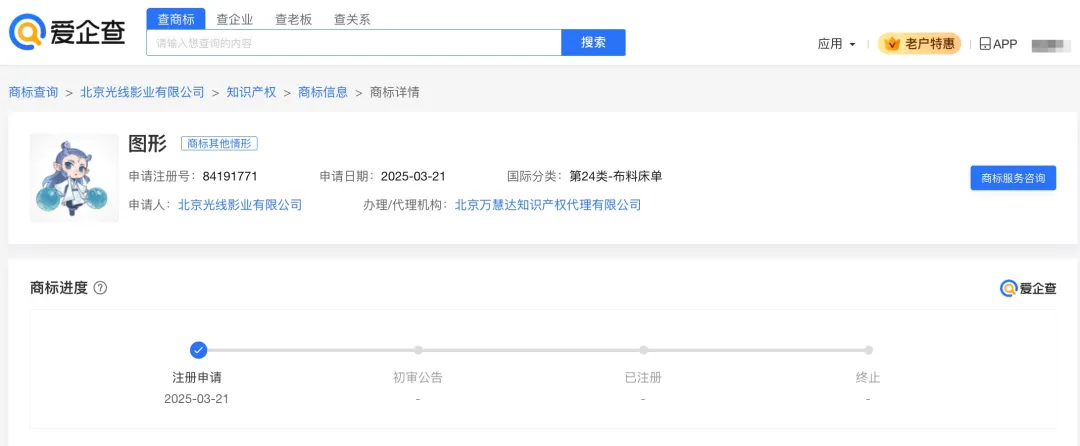The image size is (1080, 446).
Task: Click the 初审公告 progress dot
Action: pos(418,350)
